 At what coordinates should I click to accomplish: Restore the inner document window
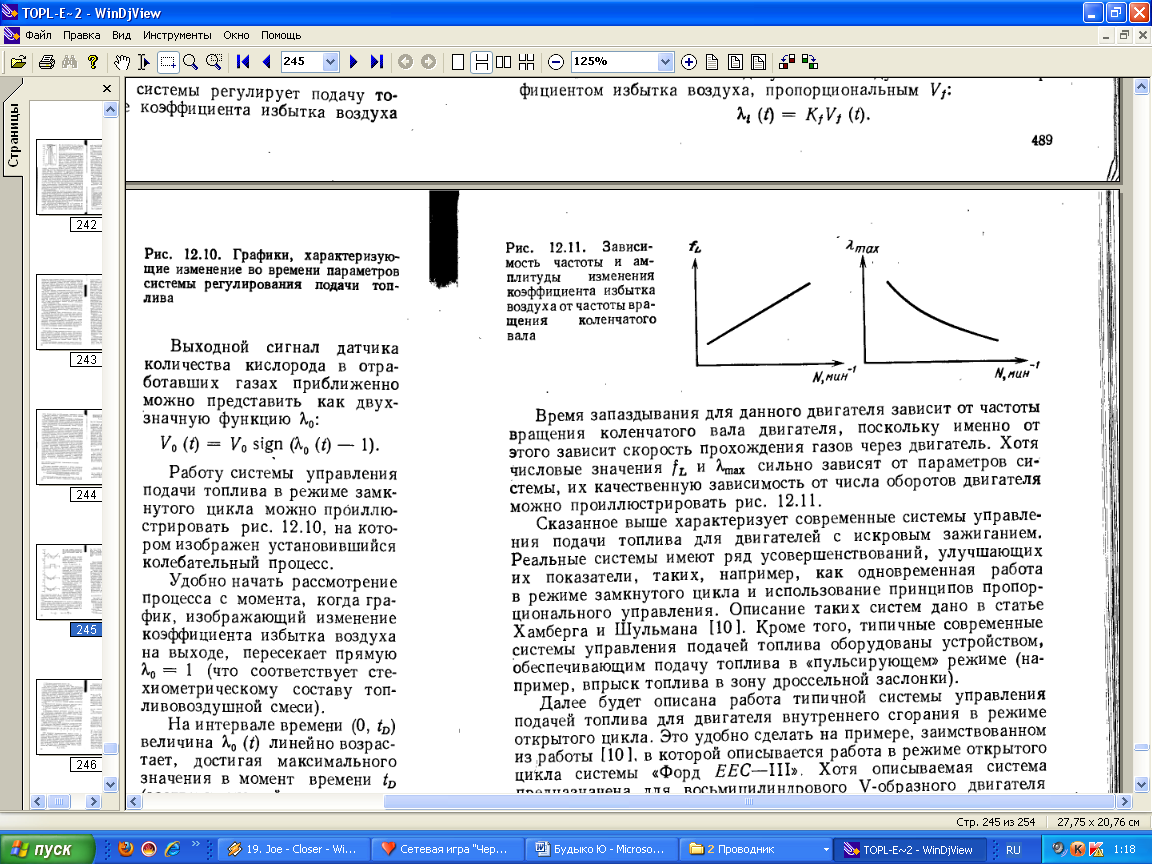(x=1124, y=35)
